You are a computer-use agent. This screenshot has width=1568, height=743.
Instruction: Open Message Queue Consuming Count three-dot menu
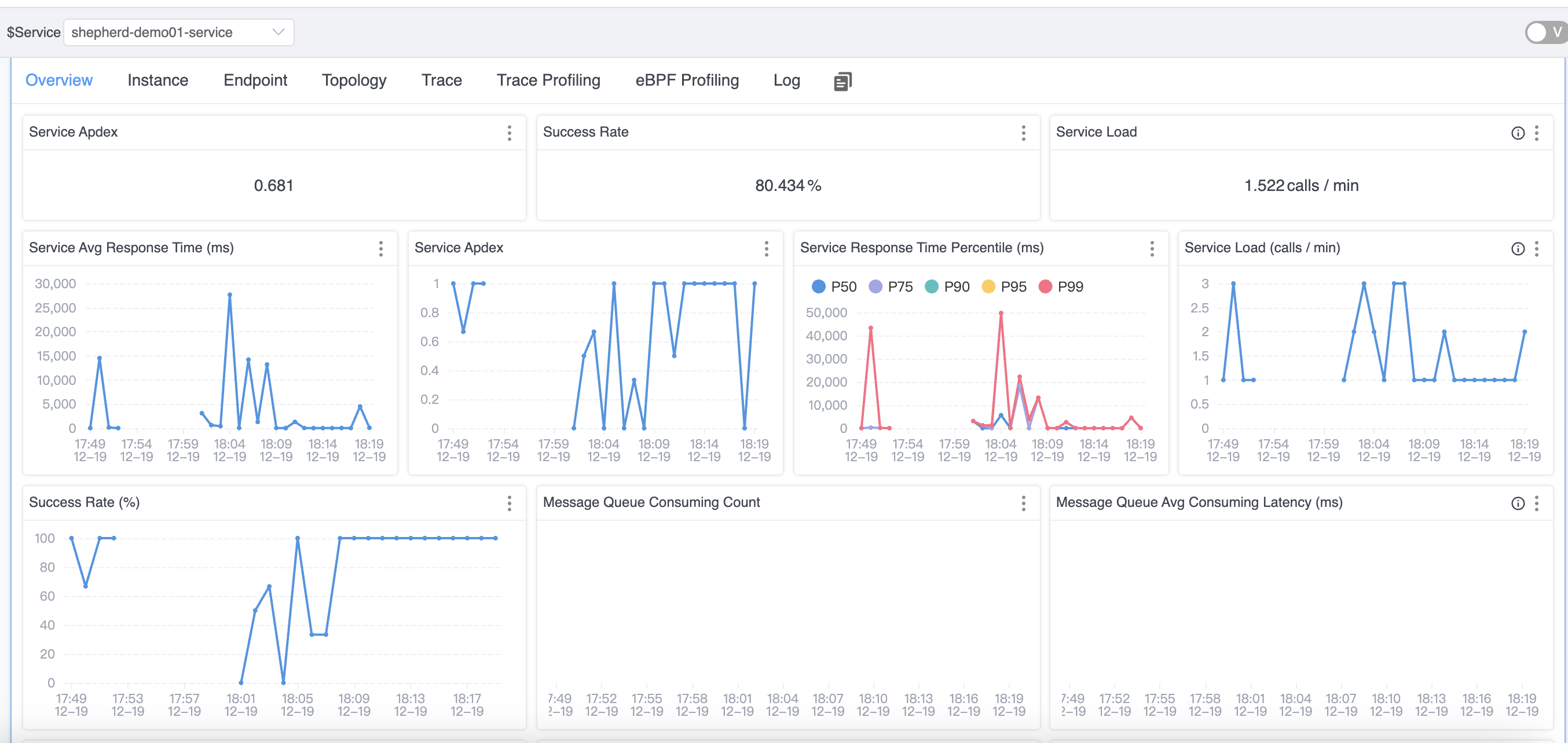point(1023,503)
